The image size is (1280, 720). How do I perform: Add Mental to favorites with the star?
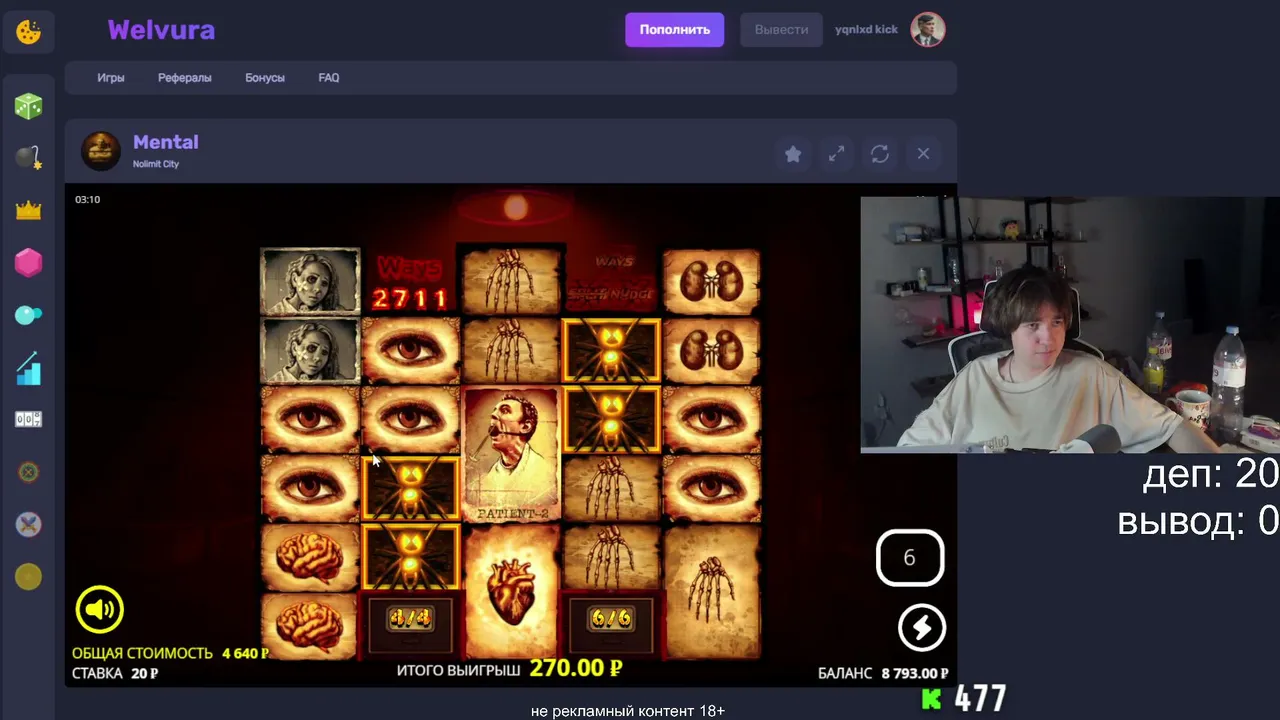click(793, 154)
